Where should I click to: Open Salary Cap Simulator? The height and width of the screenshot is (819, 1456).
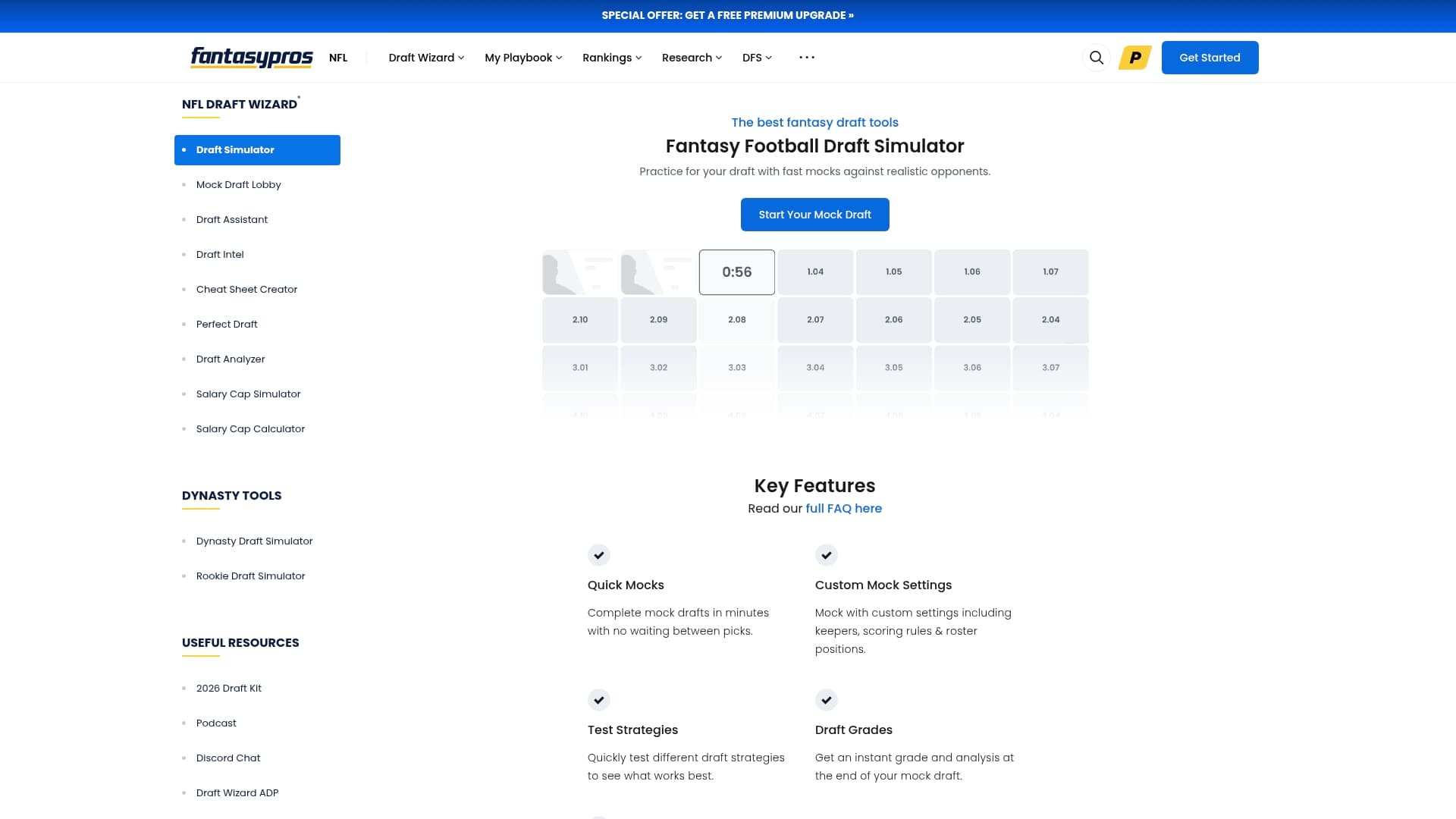pyautogui.click(x=248, y=394)
